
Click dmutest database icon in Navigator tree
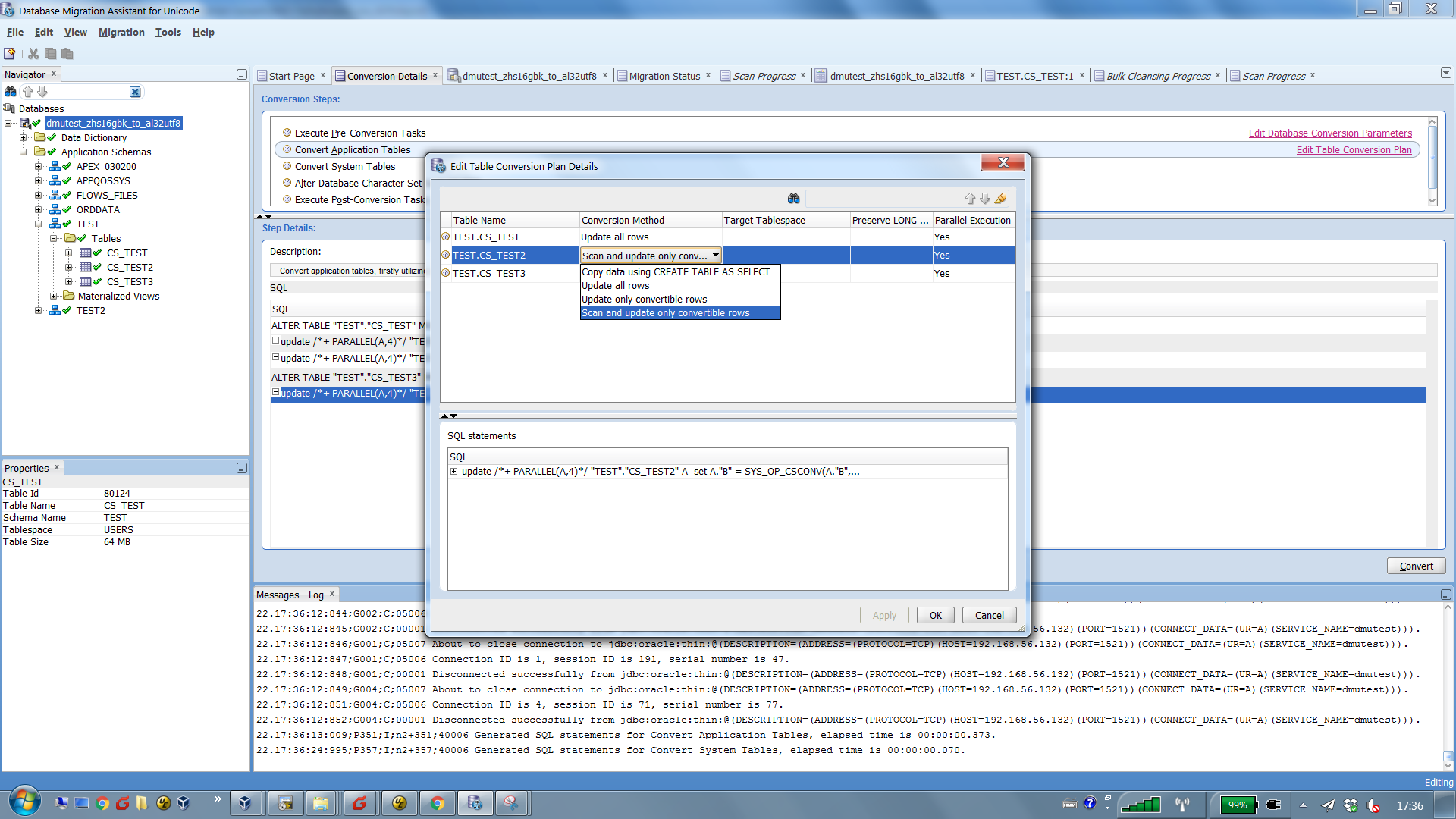coord(25,123)
